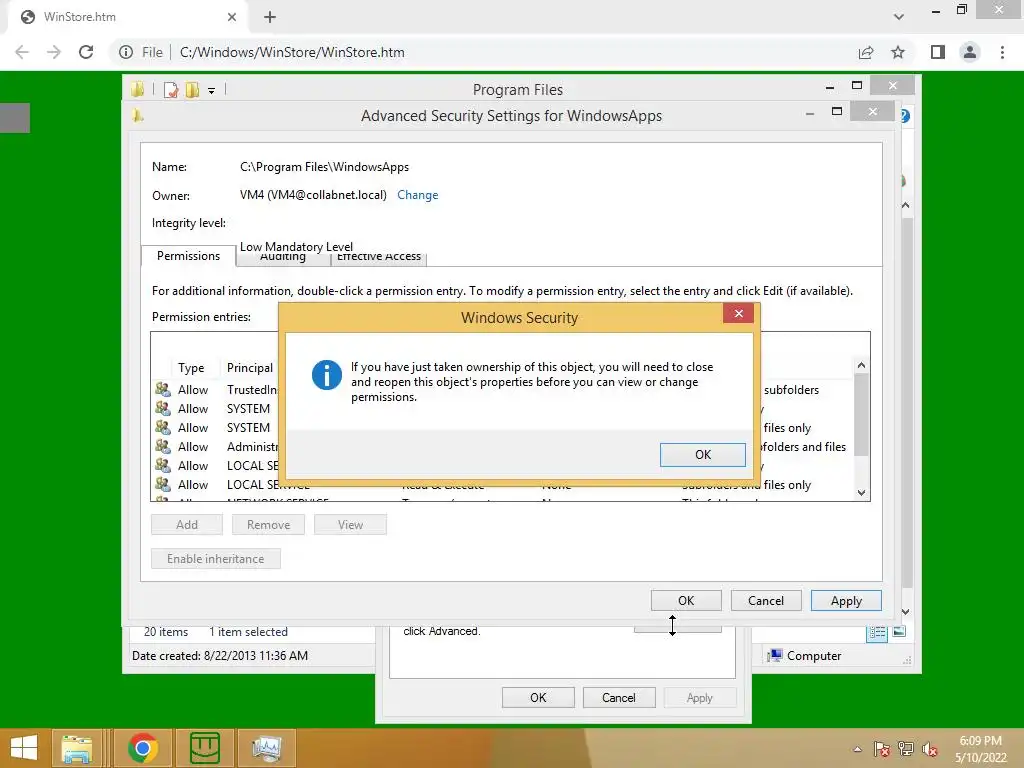Go back using browser back arrow
This screenshot has height=768, width=1024.
click(22, 52)
